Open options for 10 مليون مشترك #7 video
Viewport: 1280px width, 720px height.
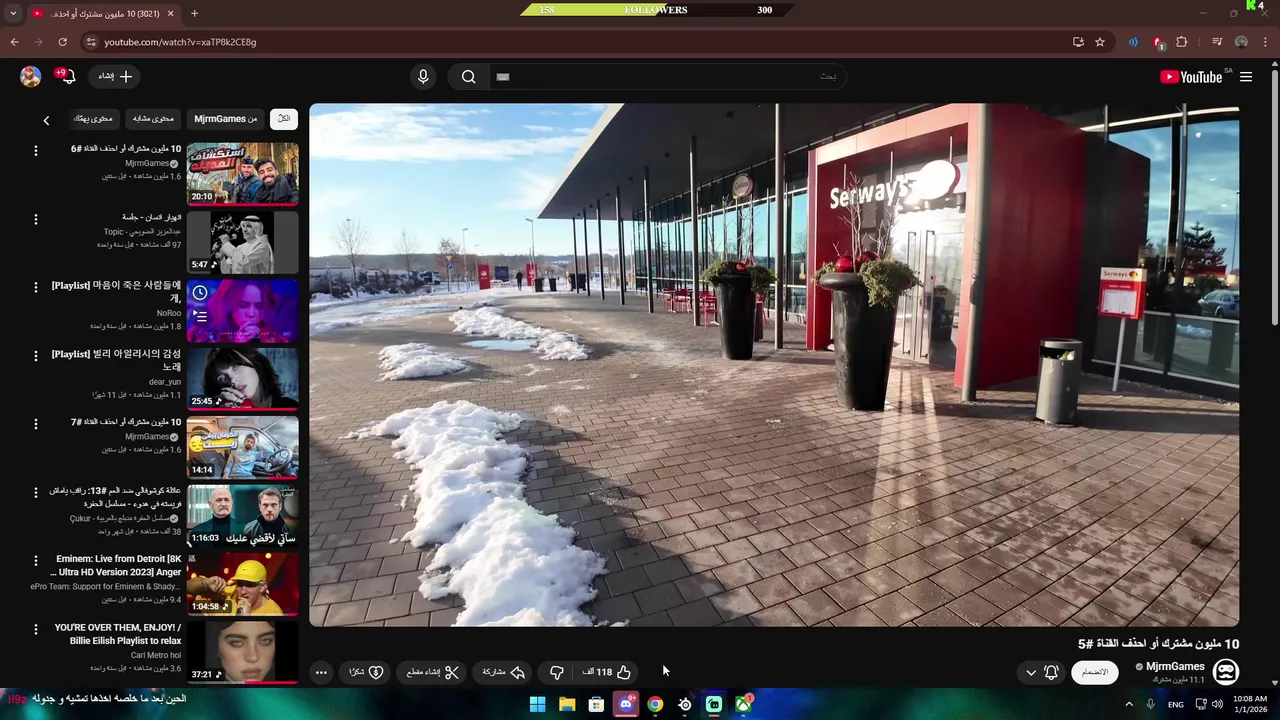click(x=36, y=425)
